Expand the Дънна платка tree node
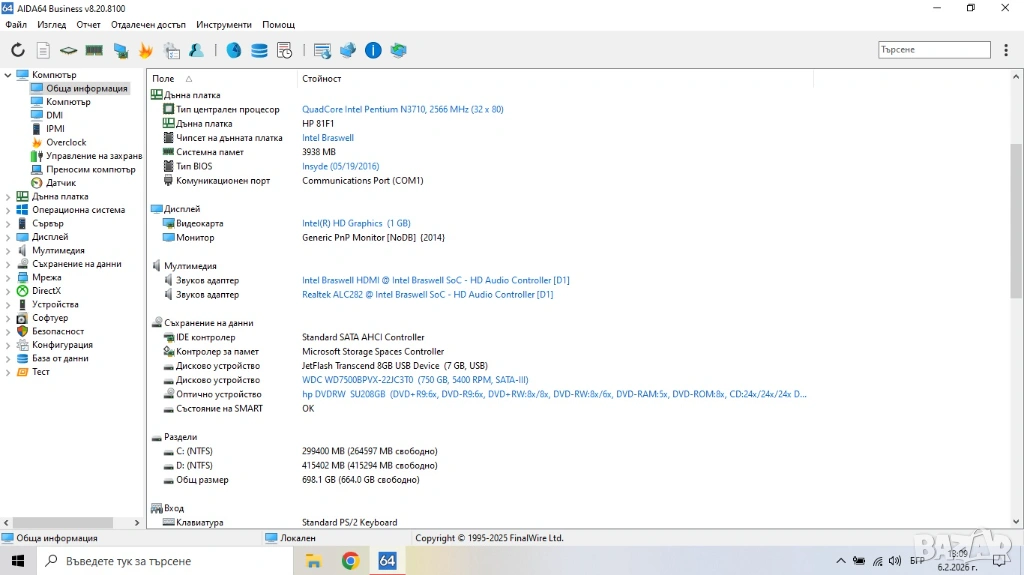1024x575 pixels. 8,197
